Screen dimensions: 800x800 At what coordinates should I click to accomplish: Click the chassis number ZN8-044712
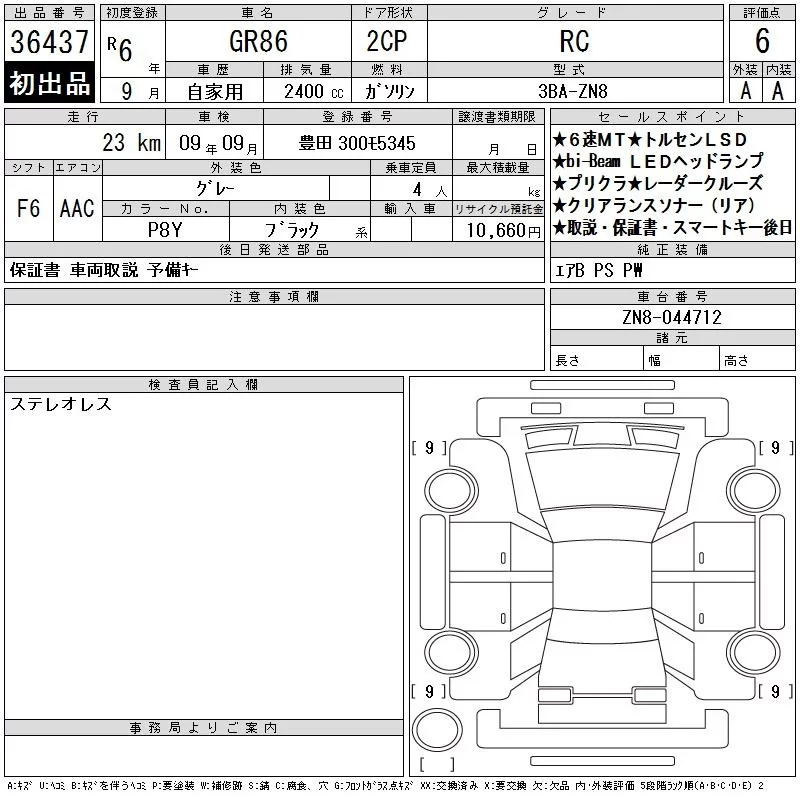pos(672,317)
